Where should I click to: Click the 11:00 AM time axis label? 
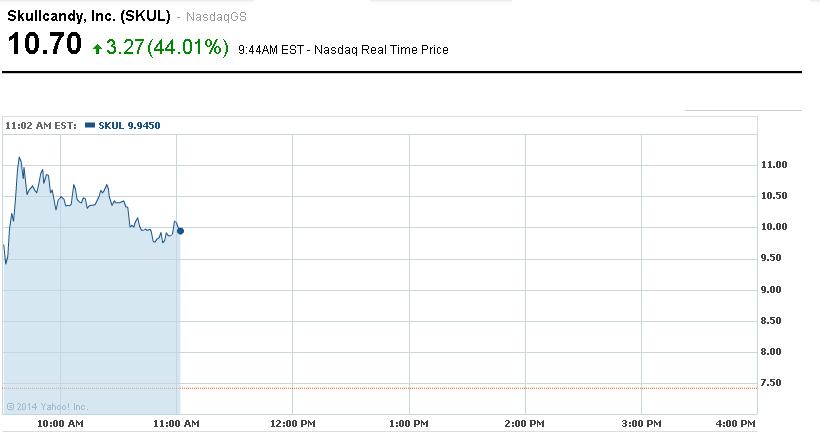[176, 424]
